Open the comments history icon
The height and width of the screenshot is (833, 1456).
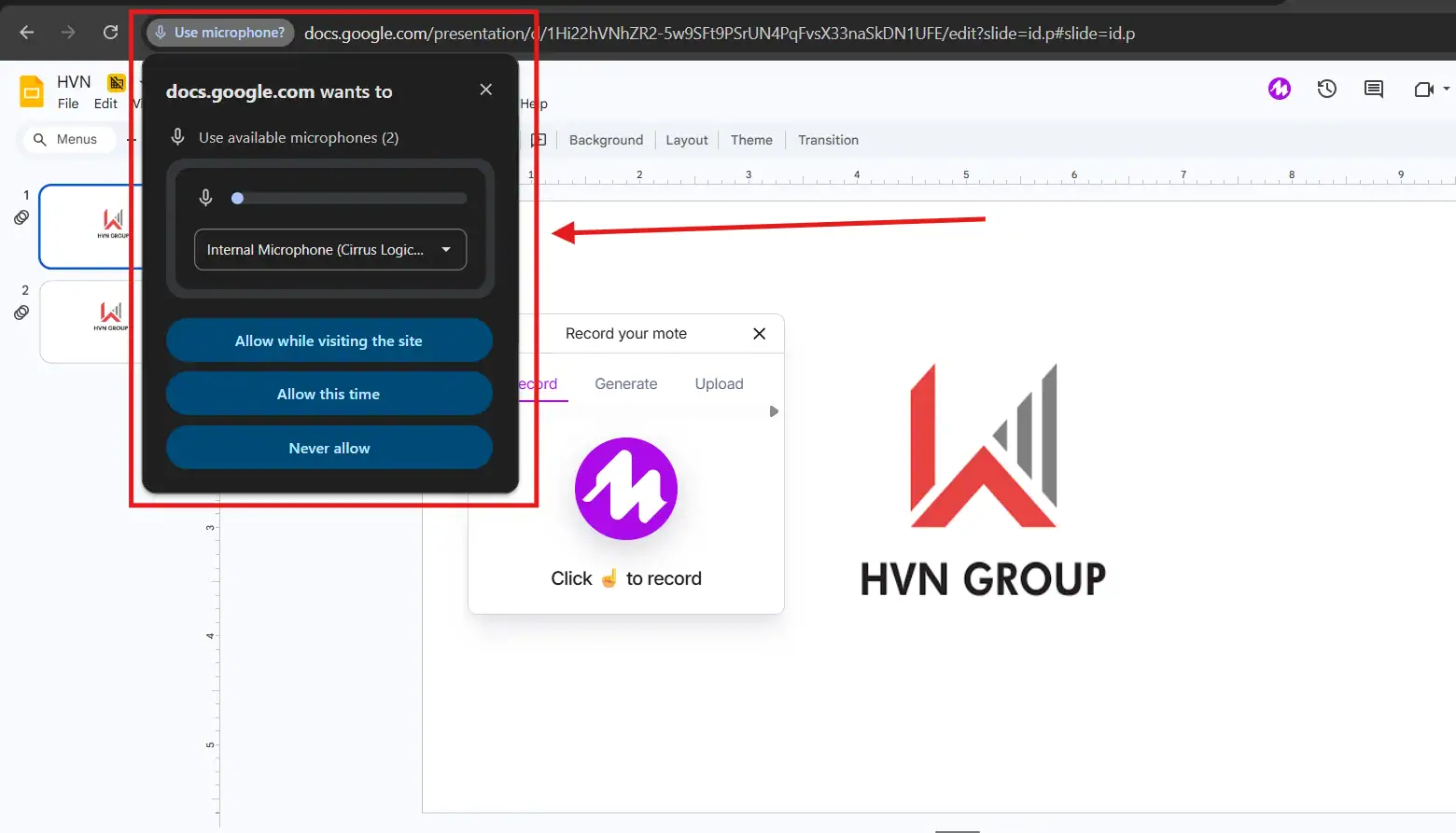click(1374, 89)
